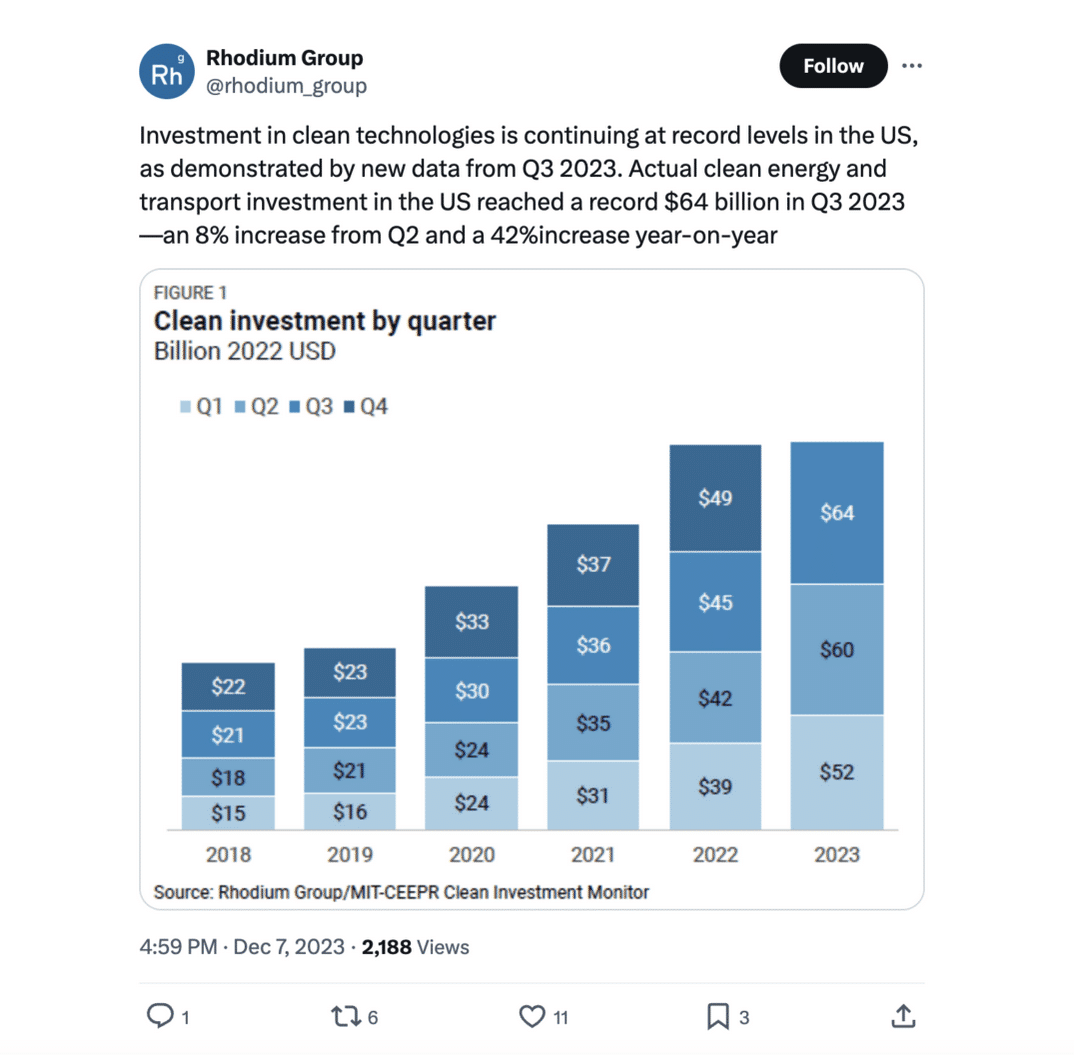Click the Q4 legend color swatch
This screenshot has width=1074, height=1055.
[x=349, y=407]
